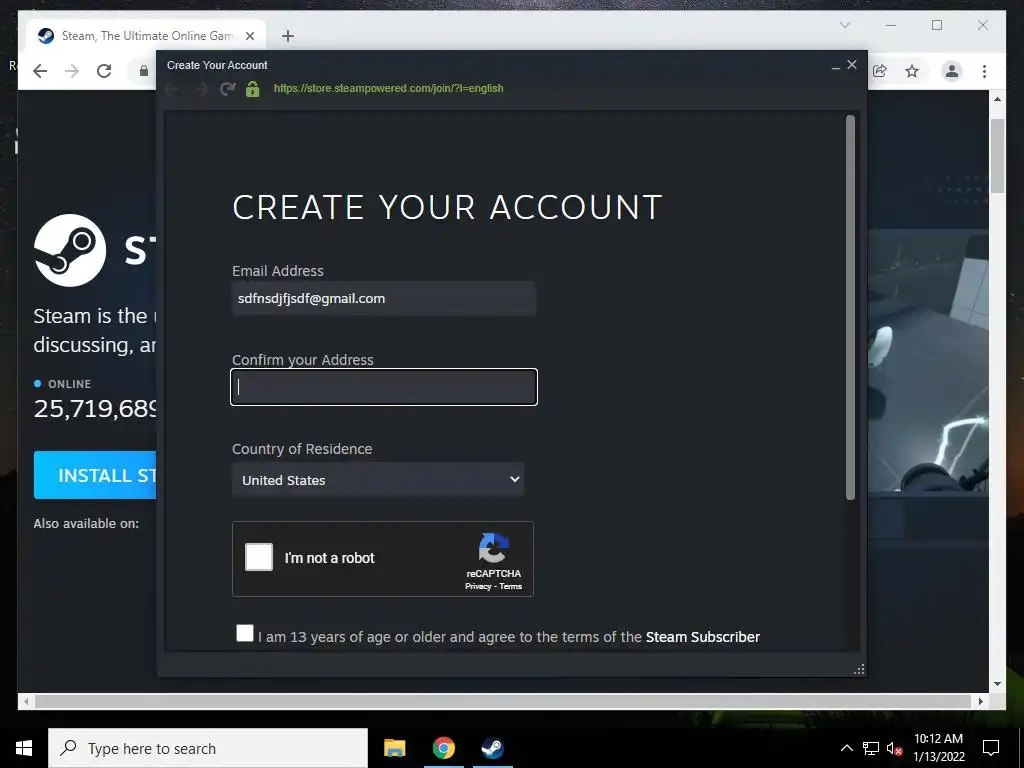The image size is (1024, 768).
Task: Check the I'm not a robot box
Action: pyautogui.click(x=259, y=557)
